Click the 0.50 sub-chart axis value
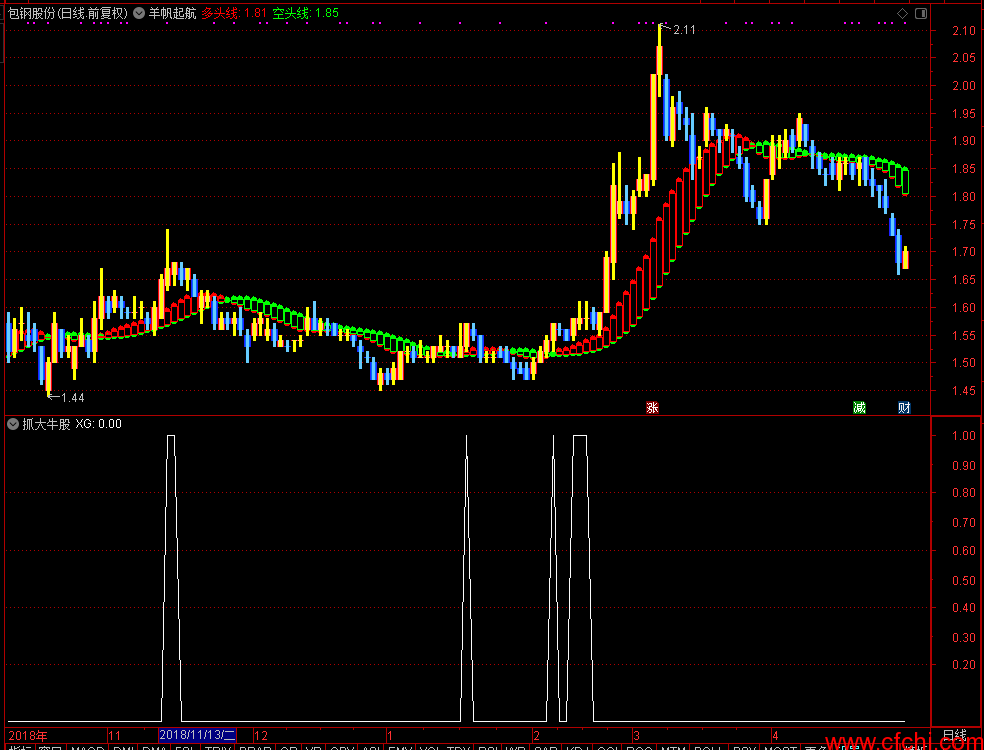 point(963,581)
